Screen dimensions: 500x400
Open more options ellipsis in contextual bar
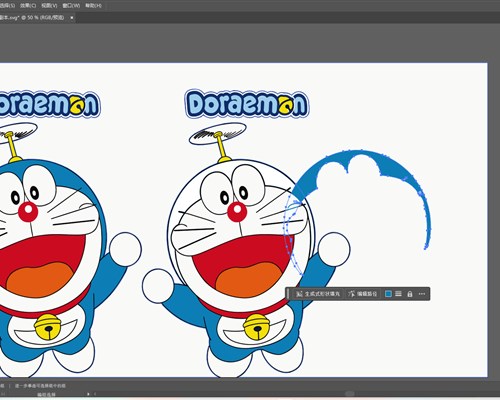point(422,294)
